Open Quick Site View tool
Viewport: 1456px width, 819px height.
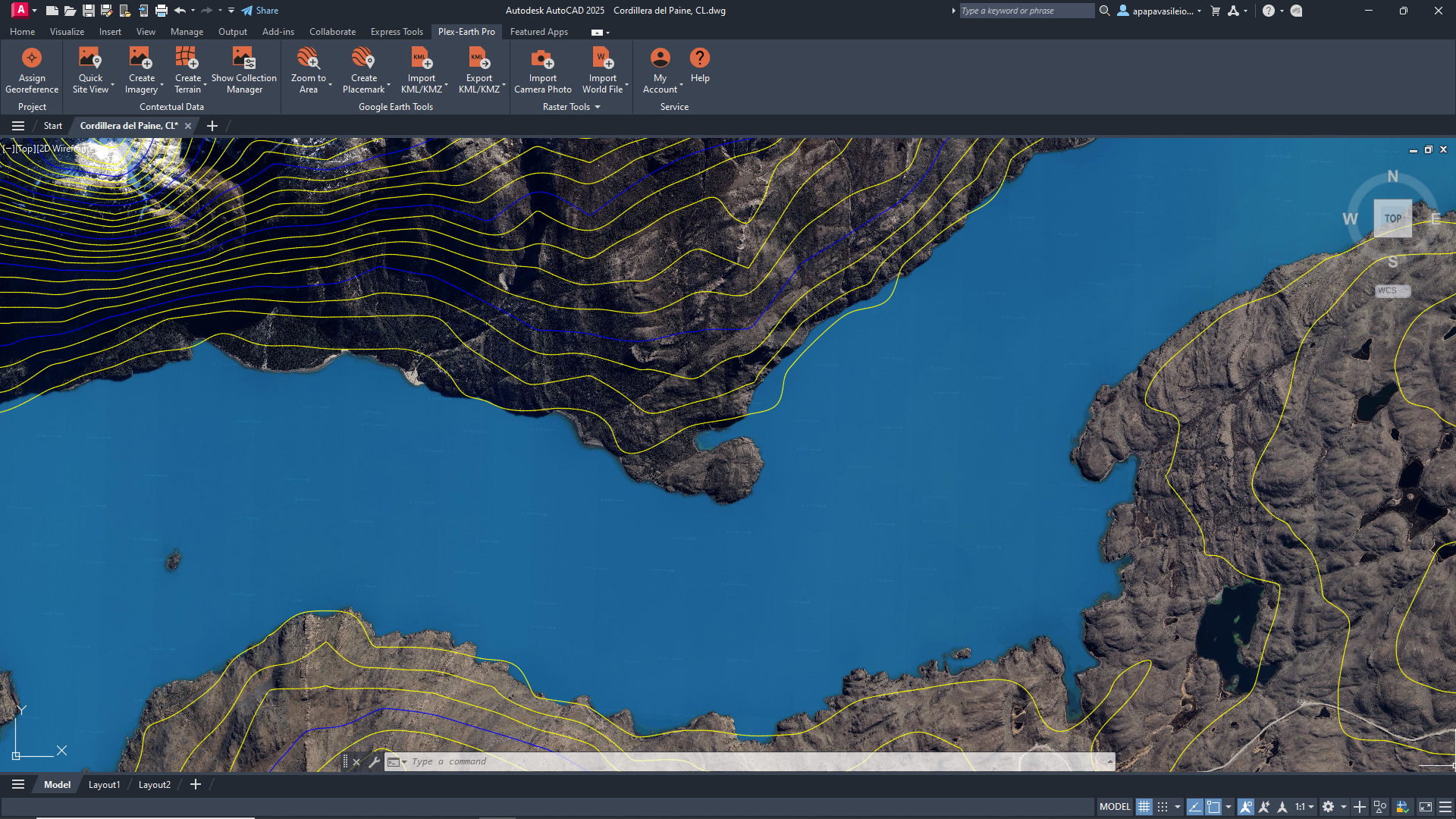click(90, 58)
